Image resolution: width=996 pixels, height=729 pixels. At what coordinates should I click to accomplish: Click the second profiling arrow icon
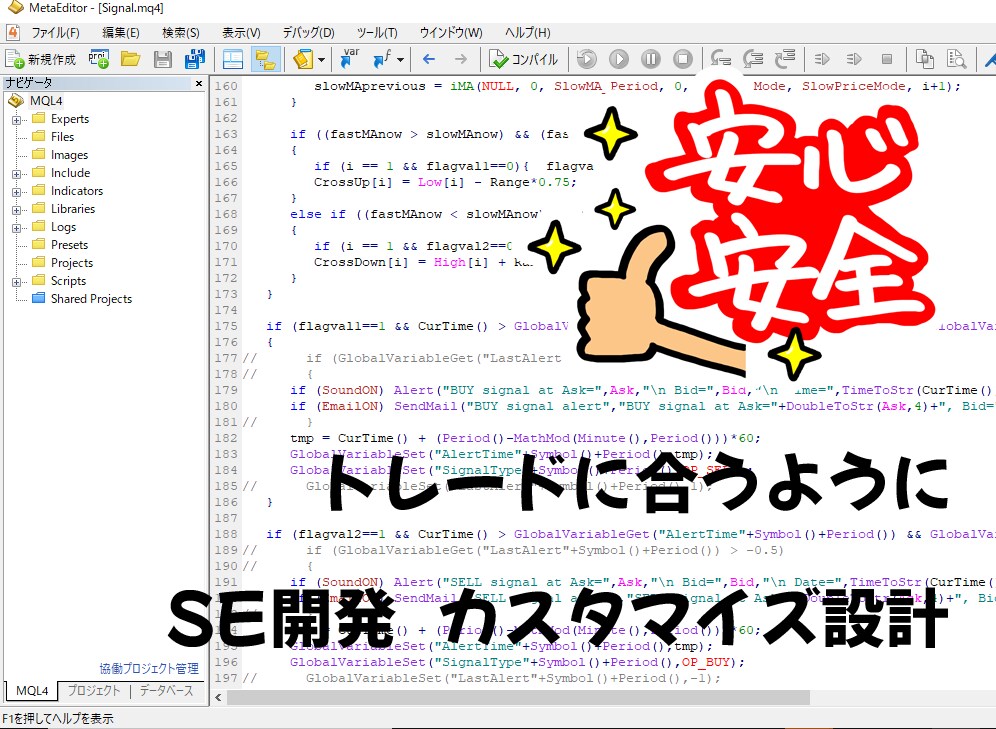click(854, 60)
